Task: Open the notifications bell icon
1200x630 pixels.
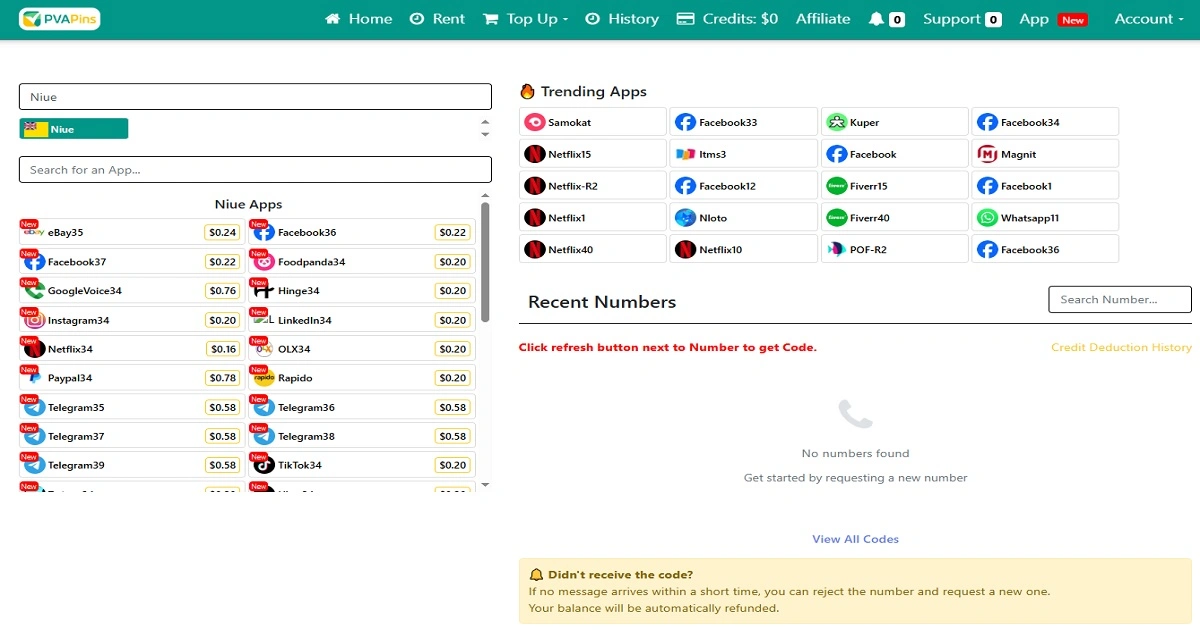Action: 877,19
